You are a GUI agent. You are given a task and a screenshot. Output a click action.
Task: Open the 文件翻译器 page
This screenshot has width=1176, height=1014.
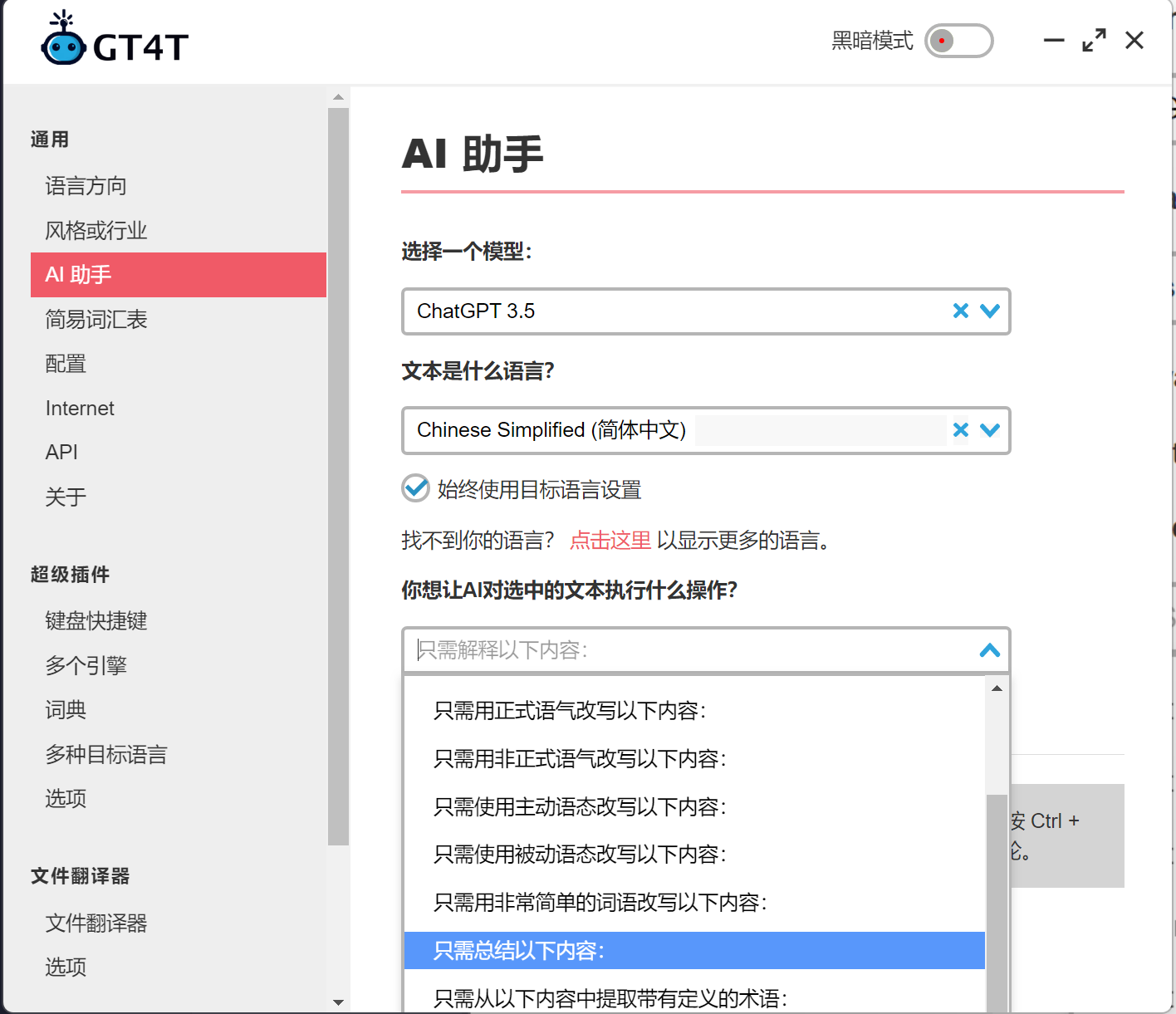click(x=96, y=923)
